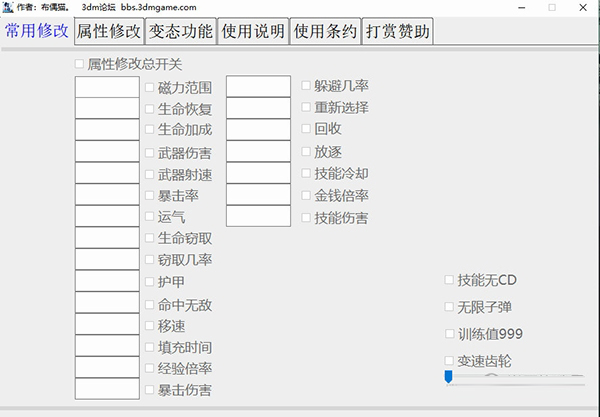
Task: Tick the 暴击伤害 checkbox
Action: click(149, 390)
